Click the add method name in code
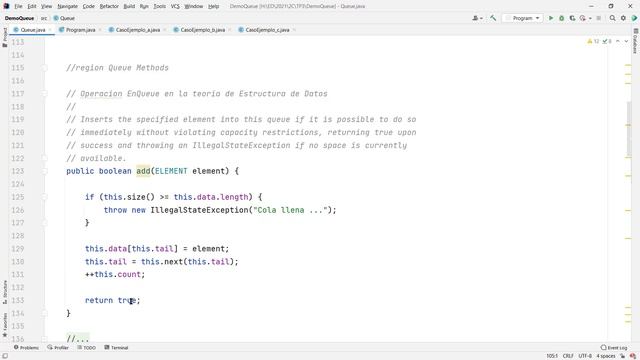 click(x=143, y=171)
